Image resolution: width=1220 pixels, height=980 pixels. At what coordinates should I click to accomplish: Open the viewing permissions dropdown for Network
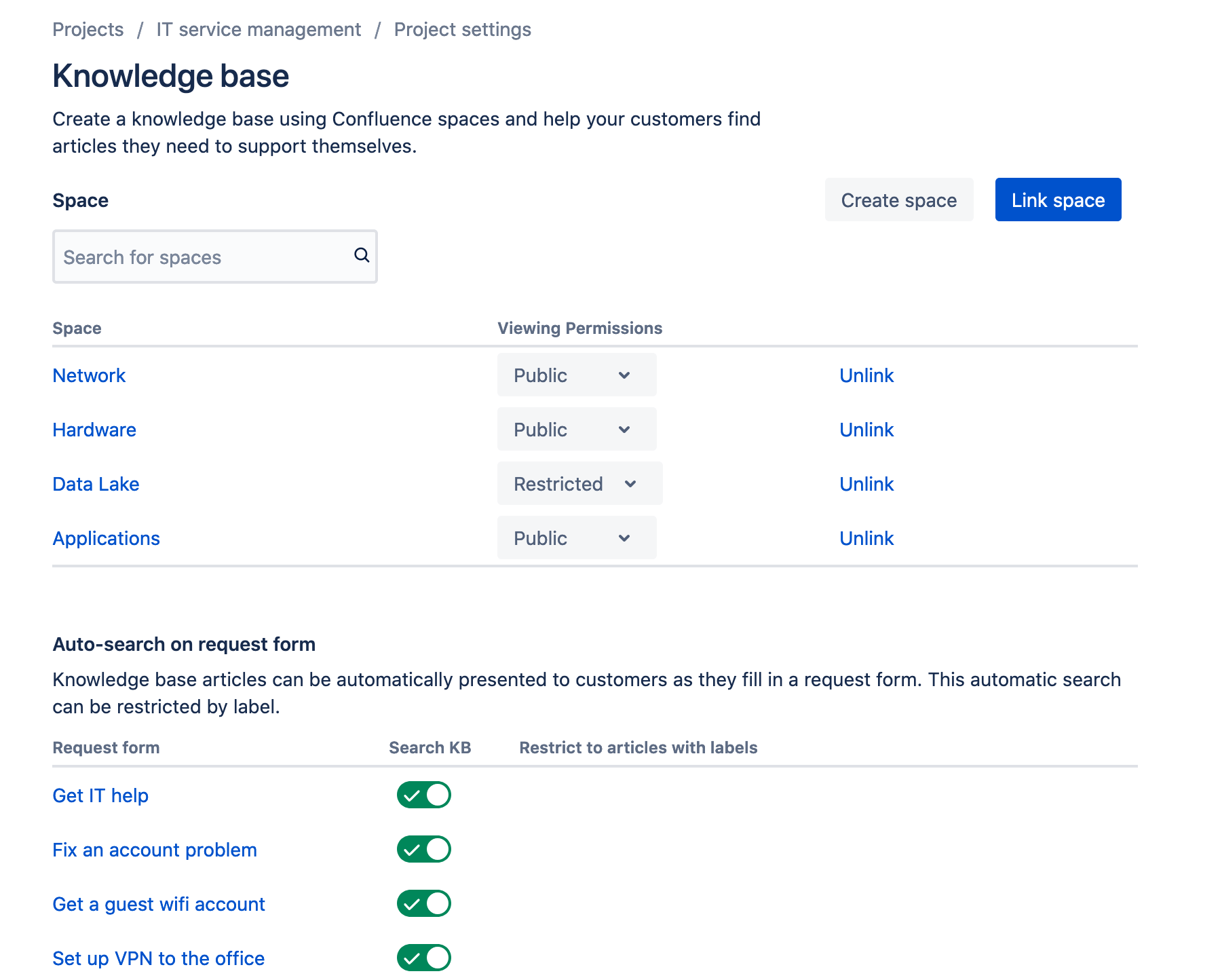(576, 375)
